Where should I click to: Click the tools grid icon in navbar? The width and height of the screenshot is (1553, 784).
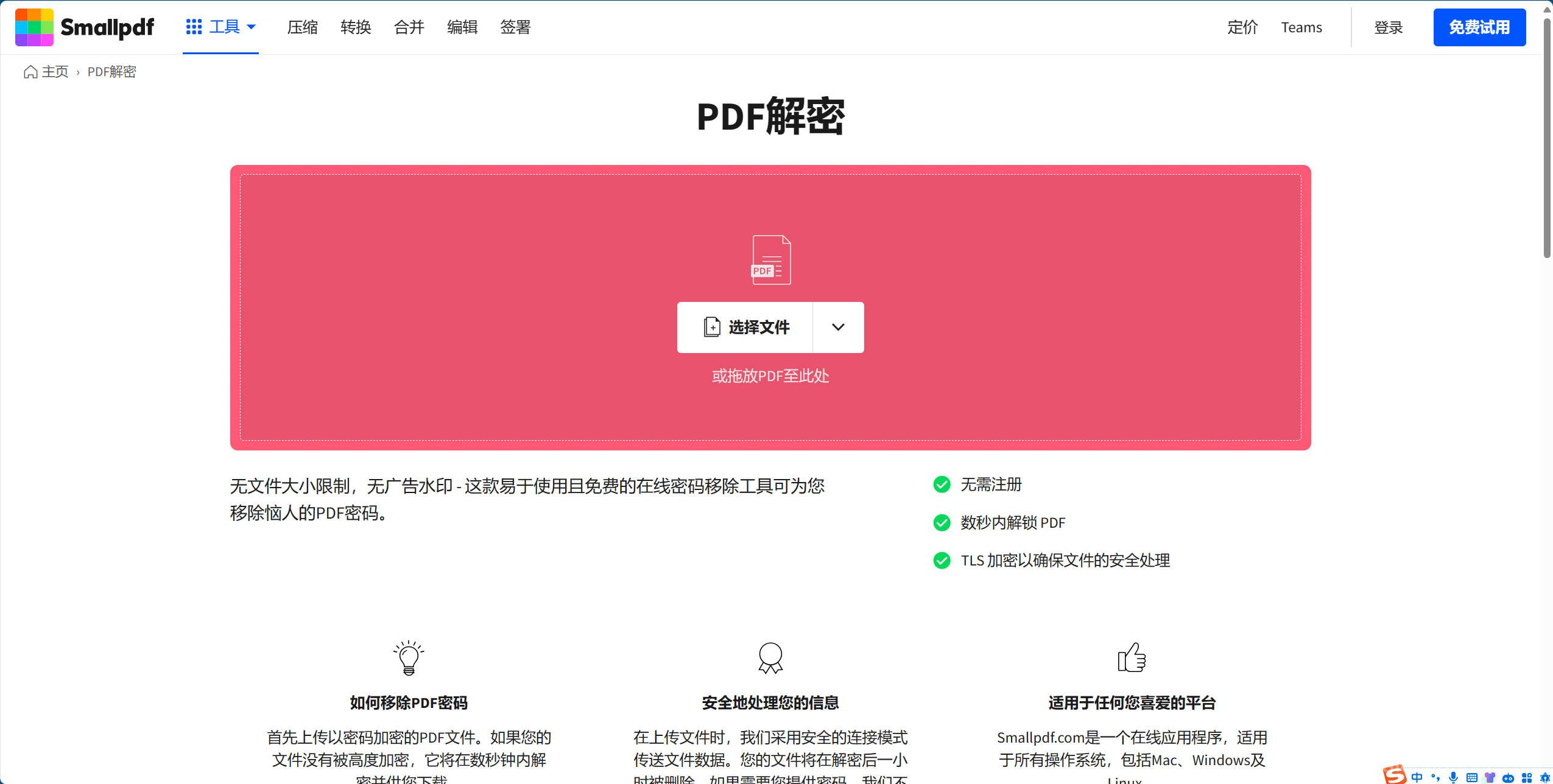(194, 27)
